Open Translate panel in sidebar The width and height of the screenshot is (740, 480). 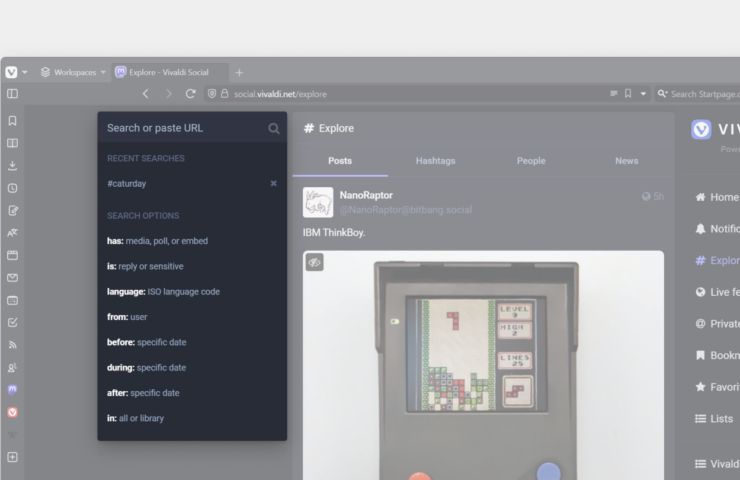[13, 233]
